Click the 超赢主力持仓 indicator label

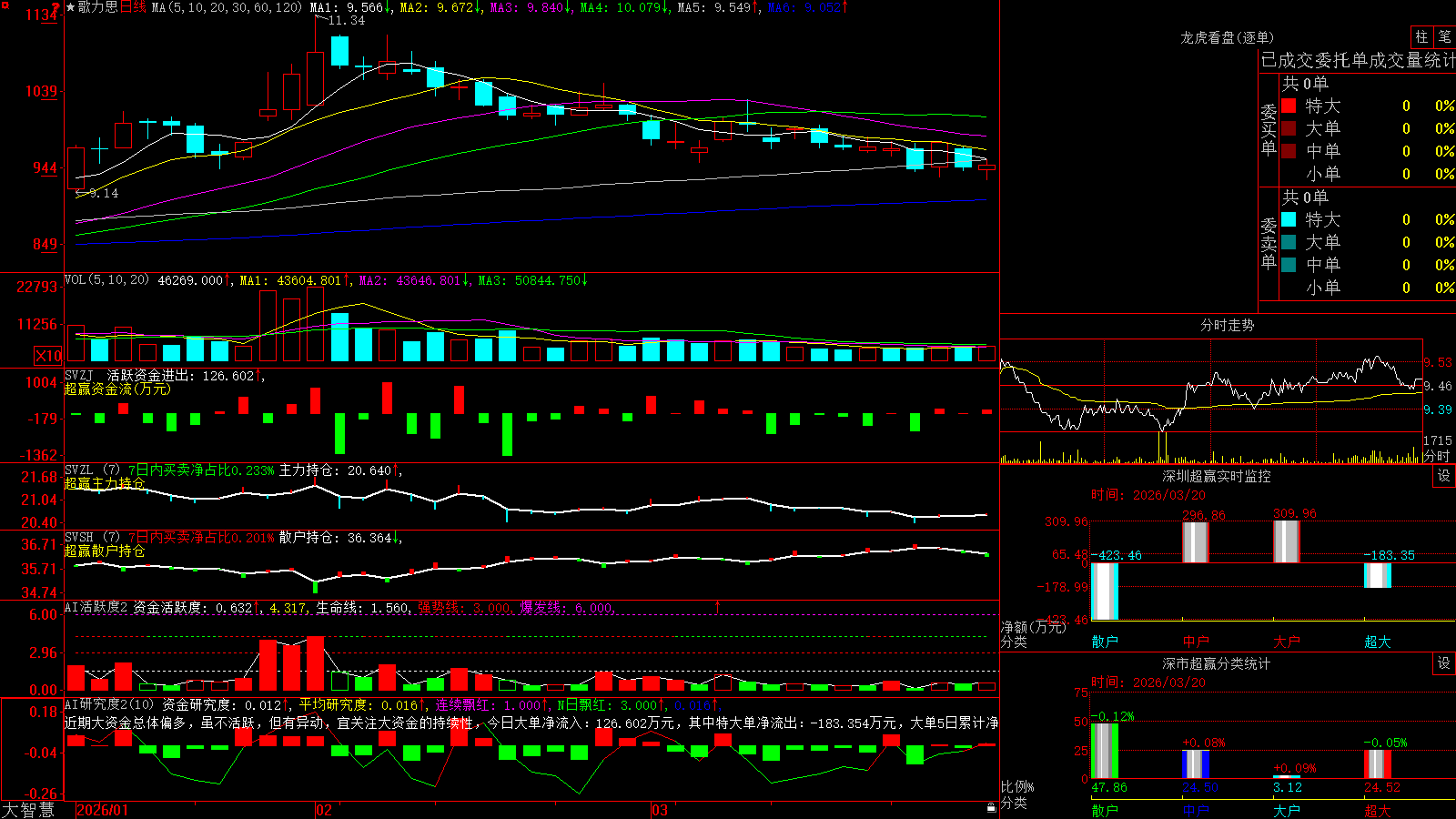pos(105,483)
